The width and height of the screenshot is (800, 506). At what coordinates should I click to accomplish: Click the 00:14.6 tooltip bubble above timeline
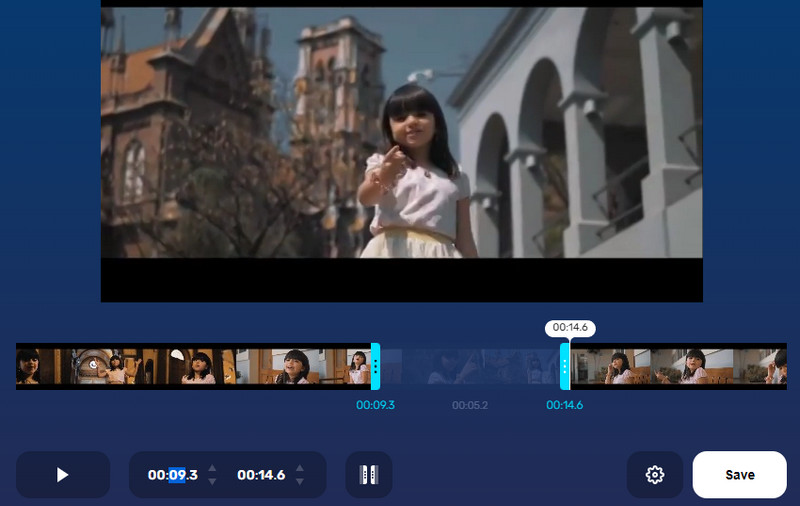pyautogui.click(x=570, y=327)
